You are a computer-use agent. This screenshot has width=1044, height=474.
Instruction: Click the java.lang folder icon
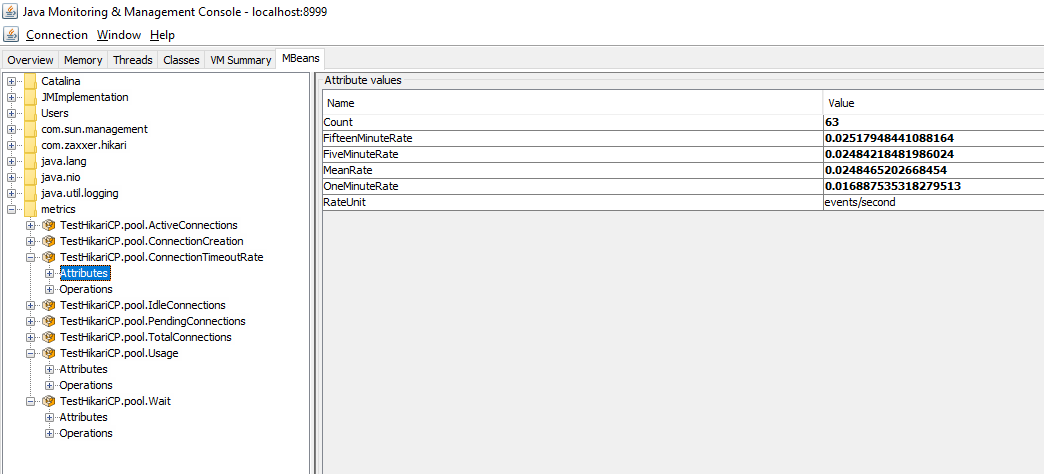click(31, 161)
